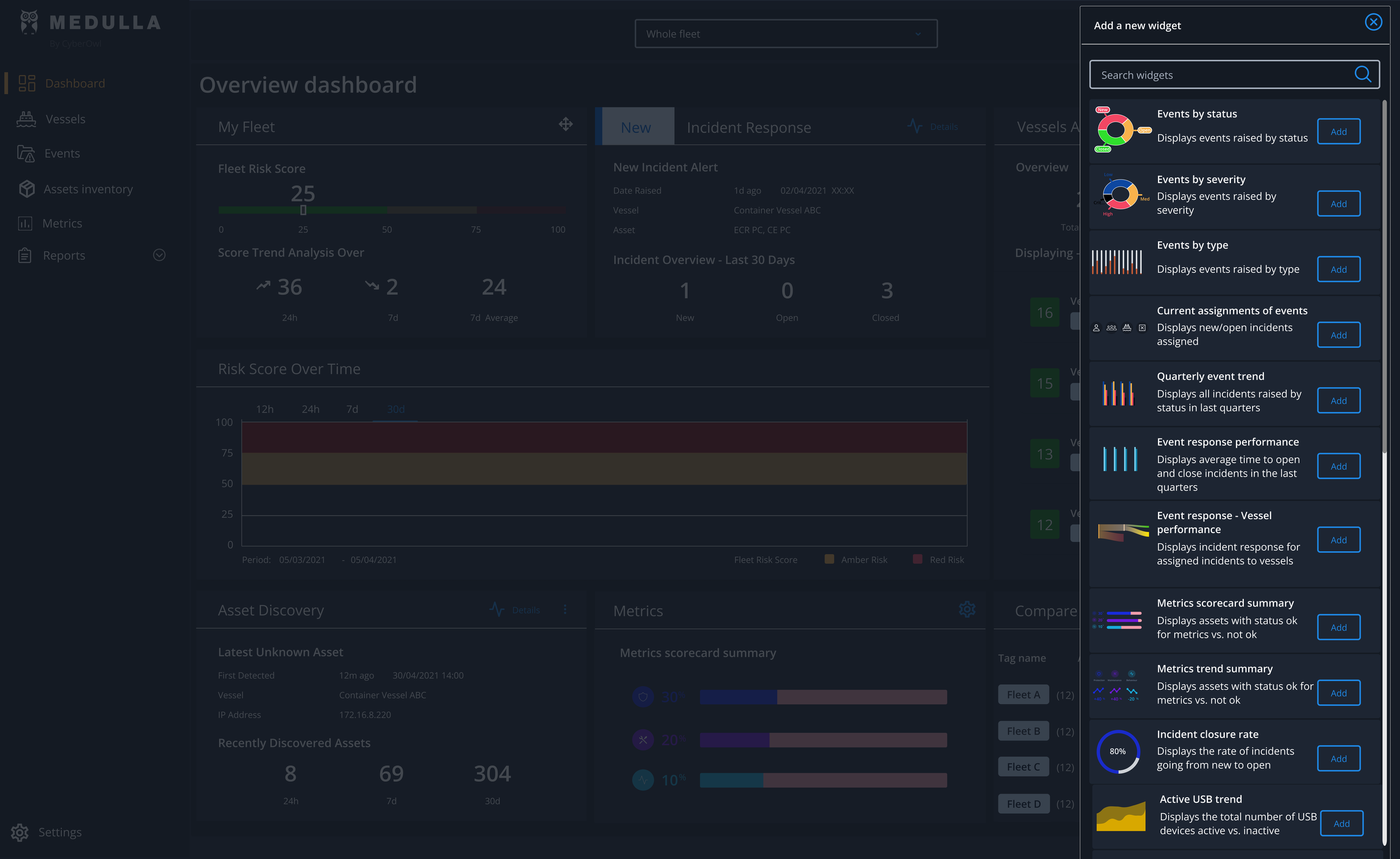The height and width of the screenshot is (859, 1400).
Task: Open the Whole fleet dropdown
Action: pyautogui.click(x=785, y=34)
